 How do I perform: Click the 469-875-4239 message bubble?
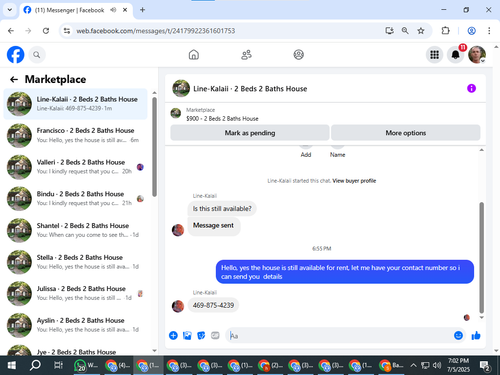coord(213,305)
